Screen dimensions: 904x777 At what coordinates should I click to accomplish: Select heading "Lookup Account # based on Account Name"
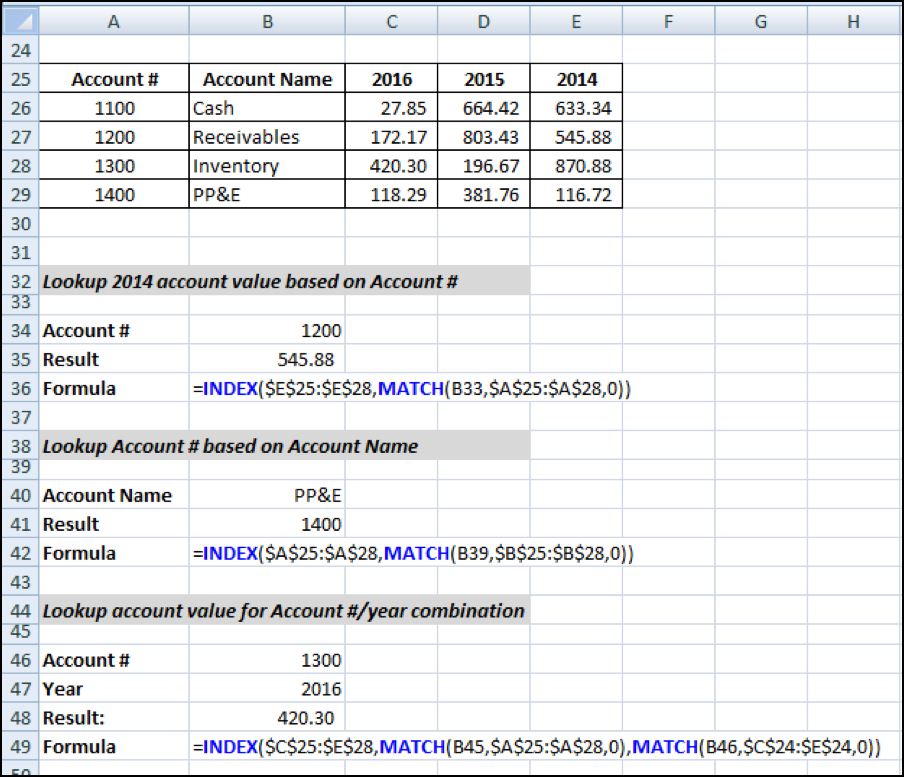[x=231, y=446]
